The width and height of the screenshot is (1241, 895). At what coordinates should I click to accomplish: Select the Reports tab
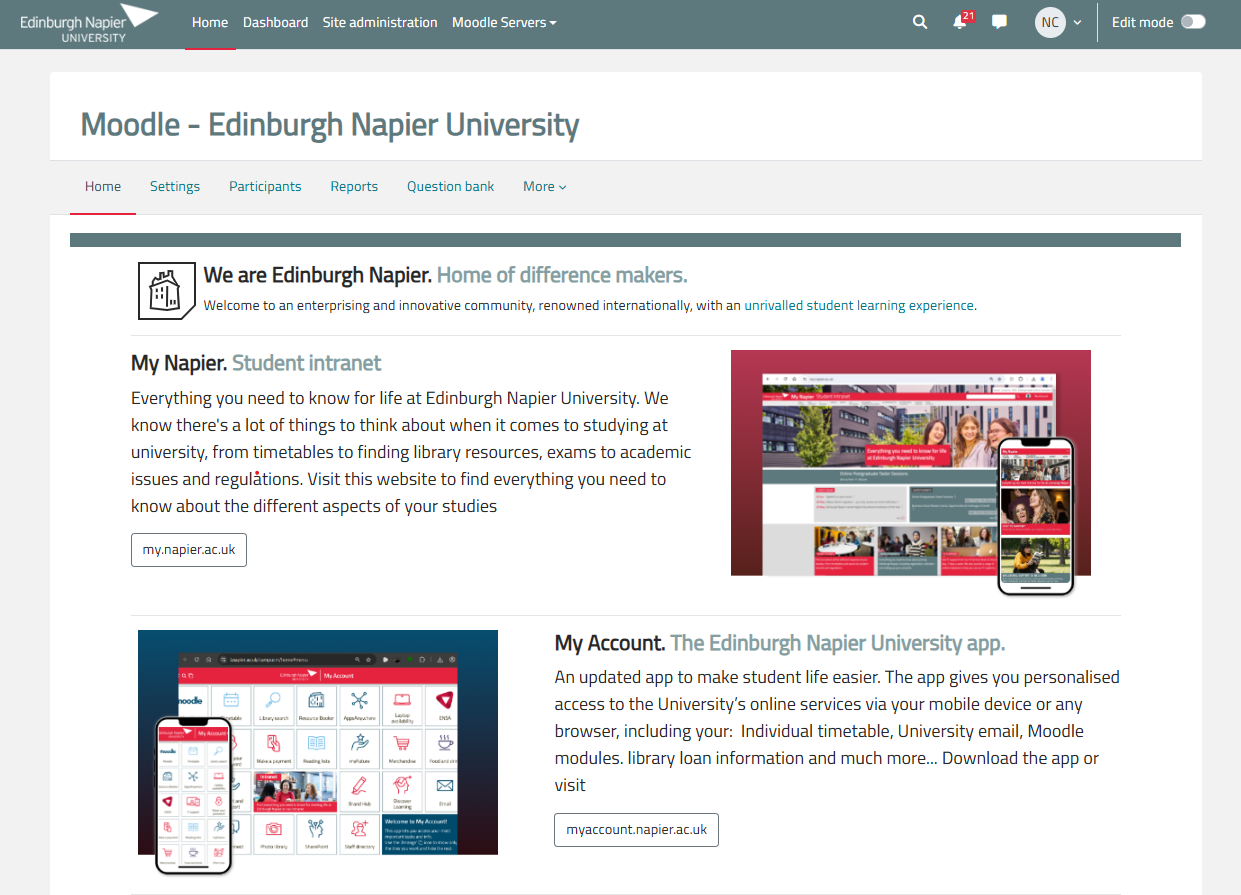coord(354,186)
